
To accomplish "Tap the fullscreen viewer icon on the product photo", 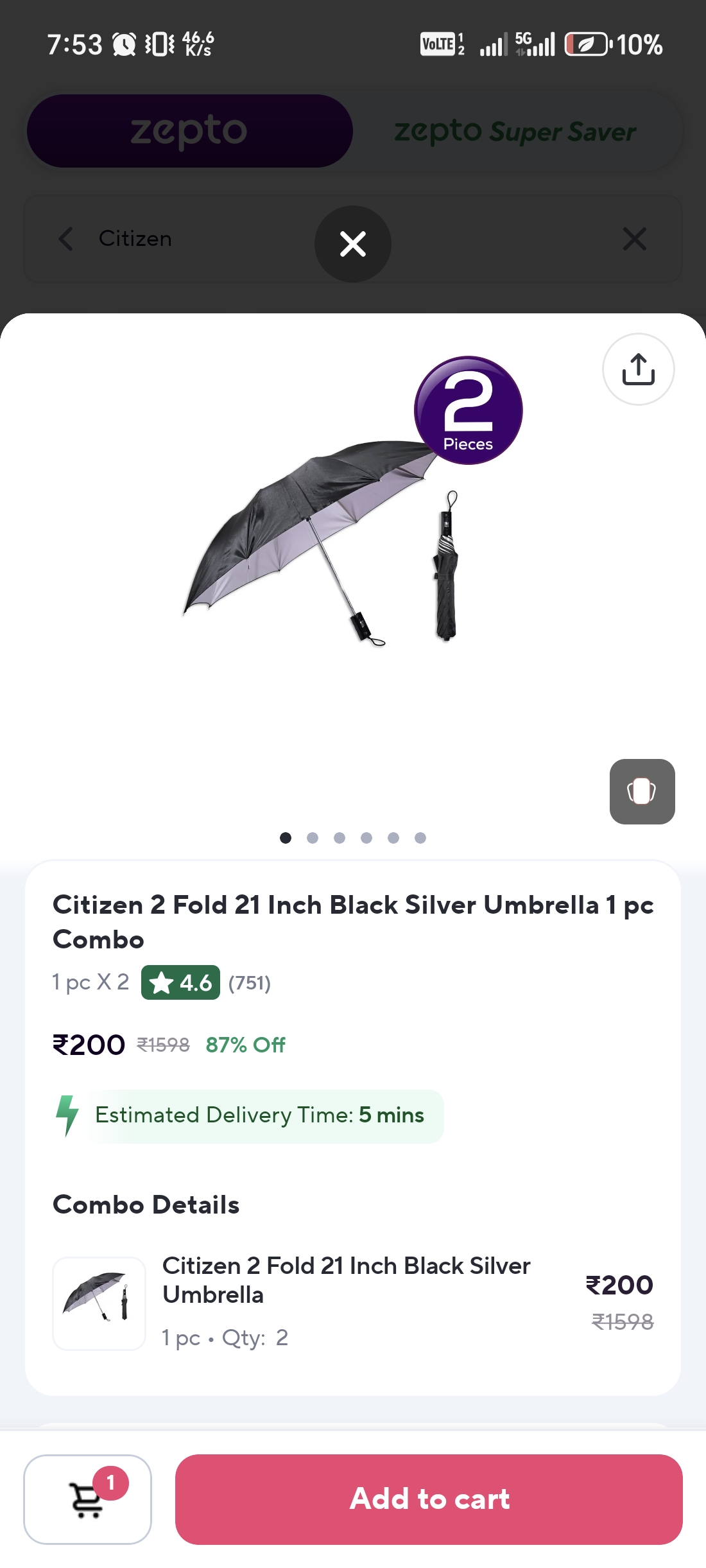I will (642, 792).
